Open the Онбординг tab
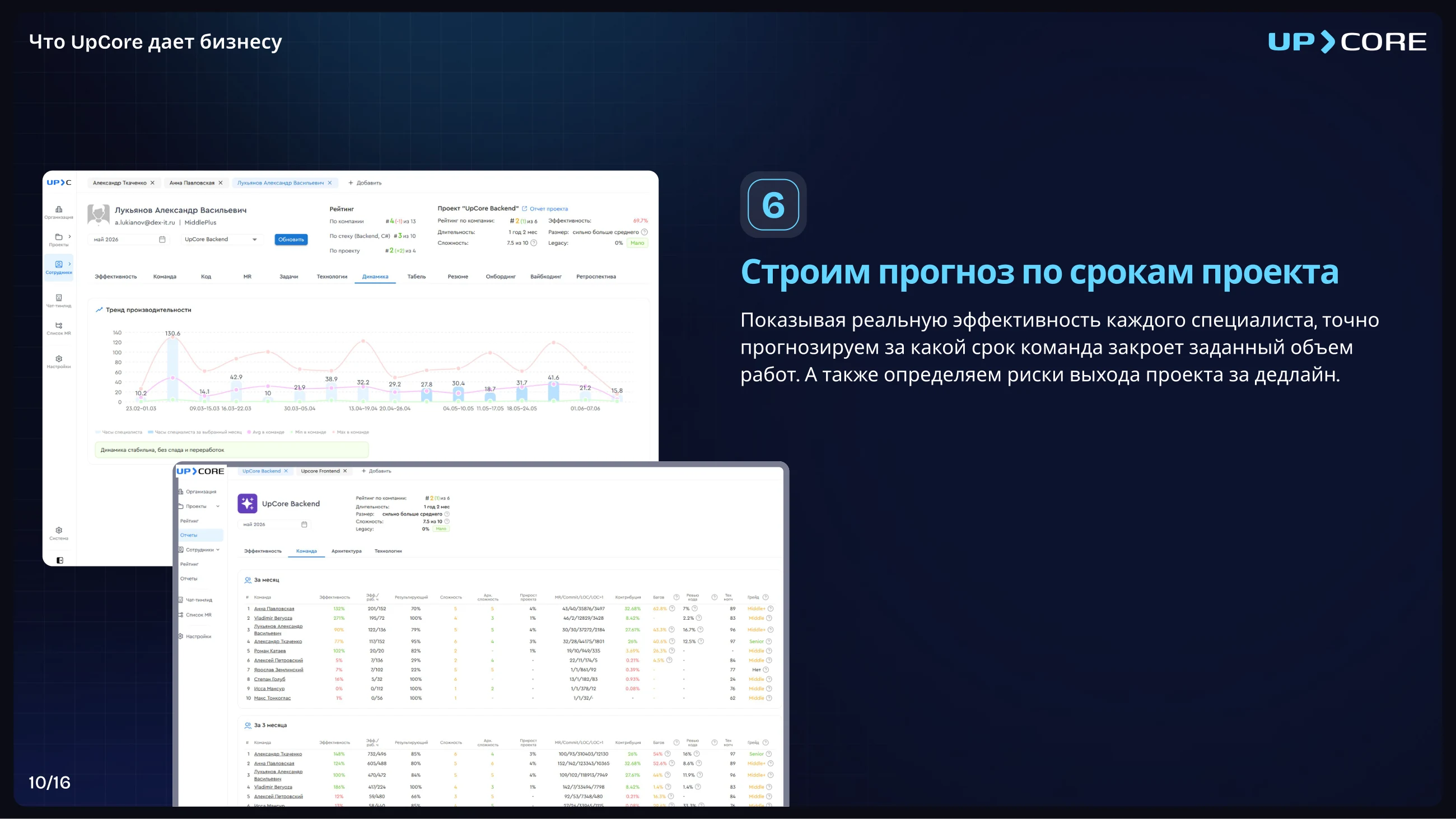The image size is (1456, 819). (501, 277)
